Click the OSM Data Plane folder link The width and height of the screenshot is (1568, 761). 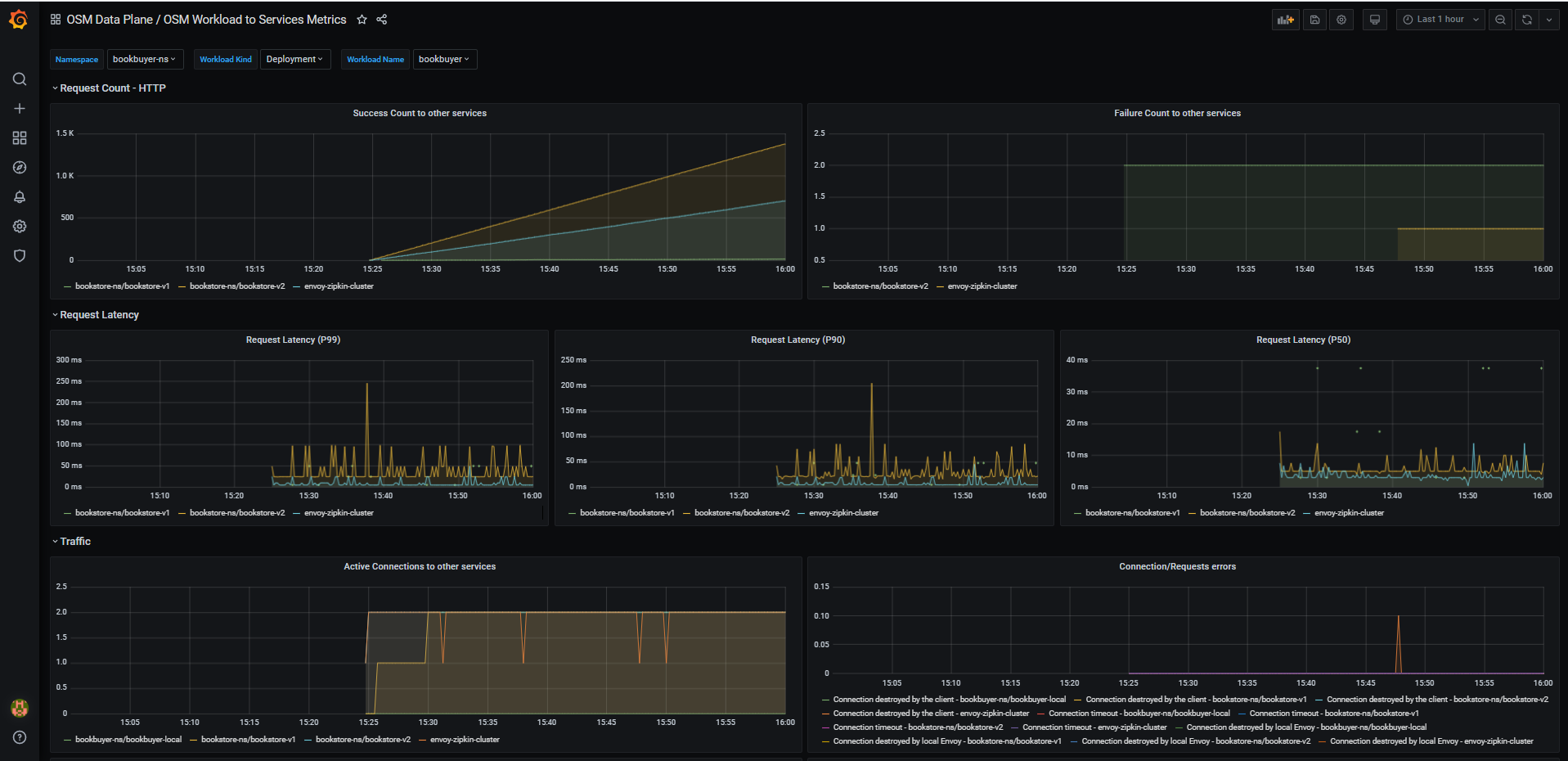pyautogui.click(x=110, y=20)
